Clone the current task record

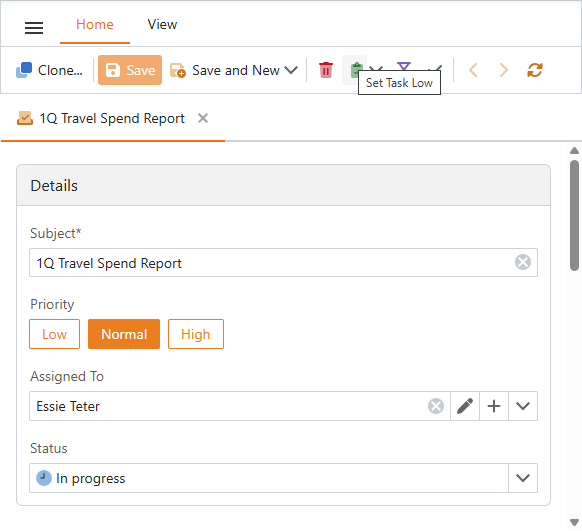[x=49, y=70]
